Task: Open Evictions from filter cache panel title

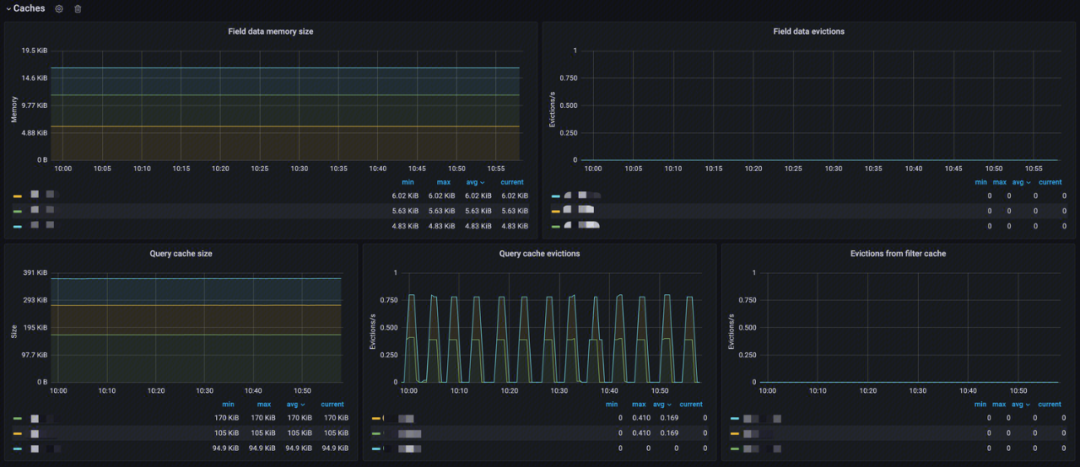Action: pyautogui.click(x=898, y=253)
